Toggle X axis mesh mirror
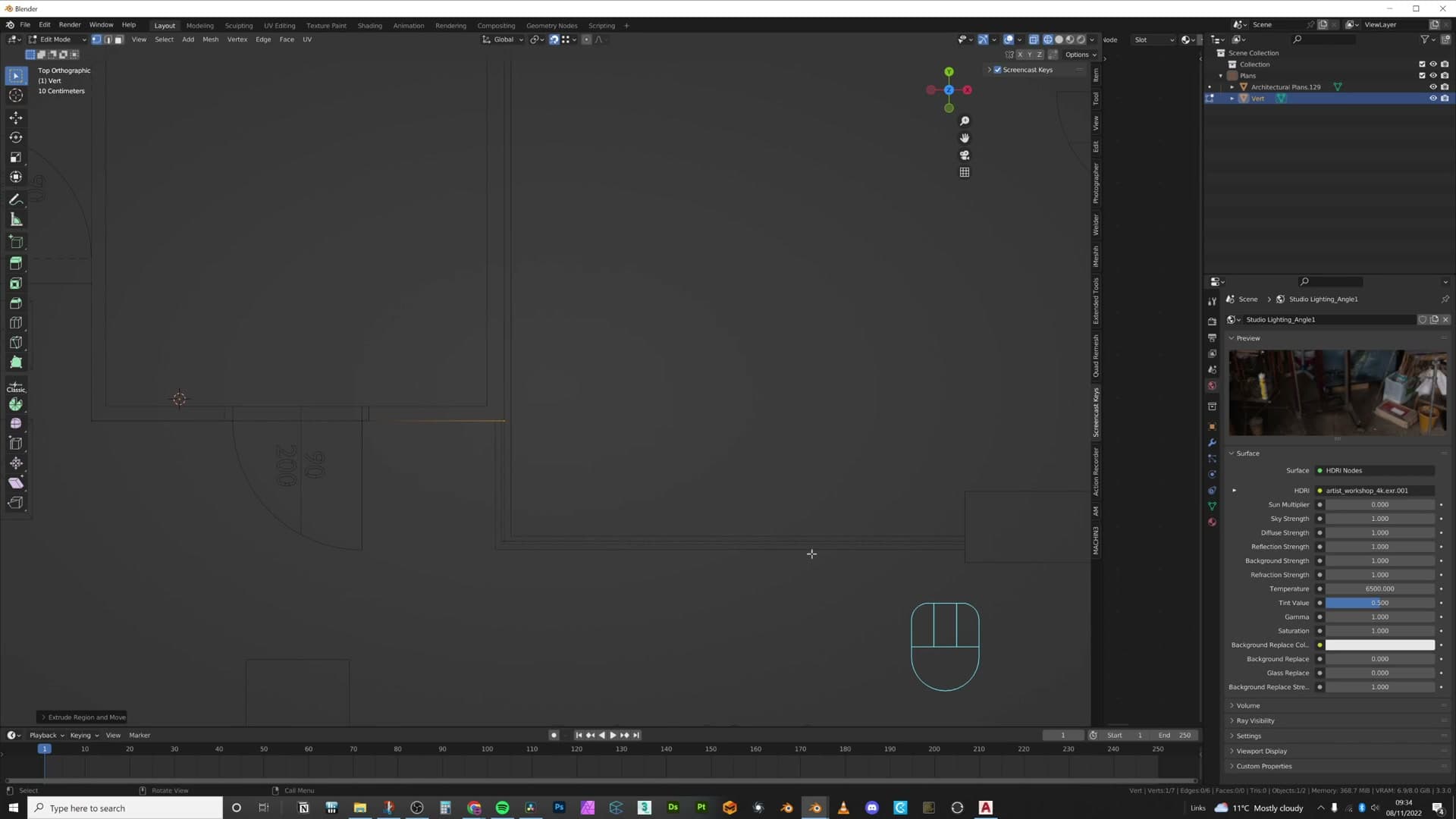The height and width of the screenshot is (819, 1456). pyautogui.click(x=1021, y=55)
